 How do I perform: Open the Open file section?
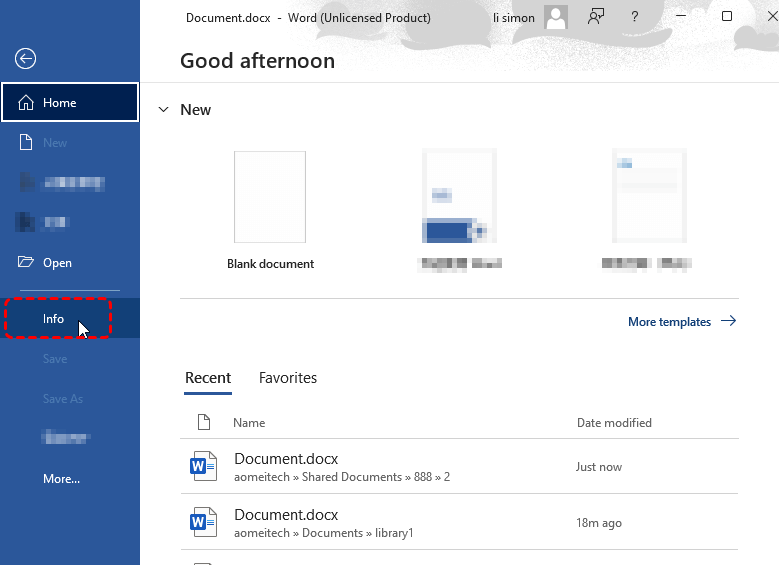(x=70, y=262)
